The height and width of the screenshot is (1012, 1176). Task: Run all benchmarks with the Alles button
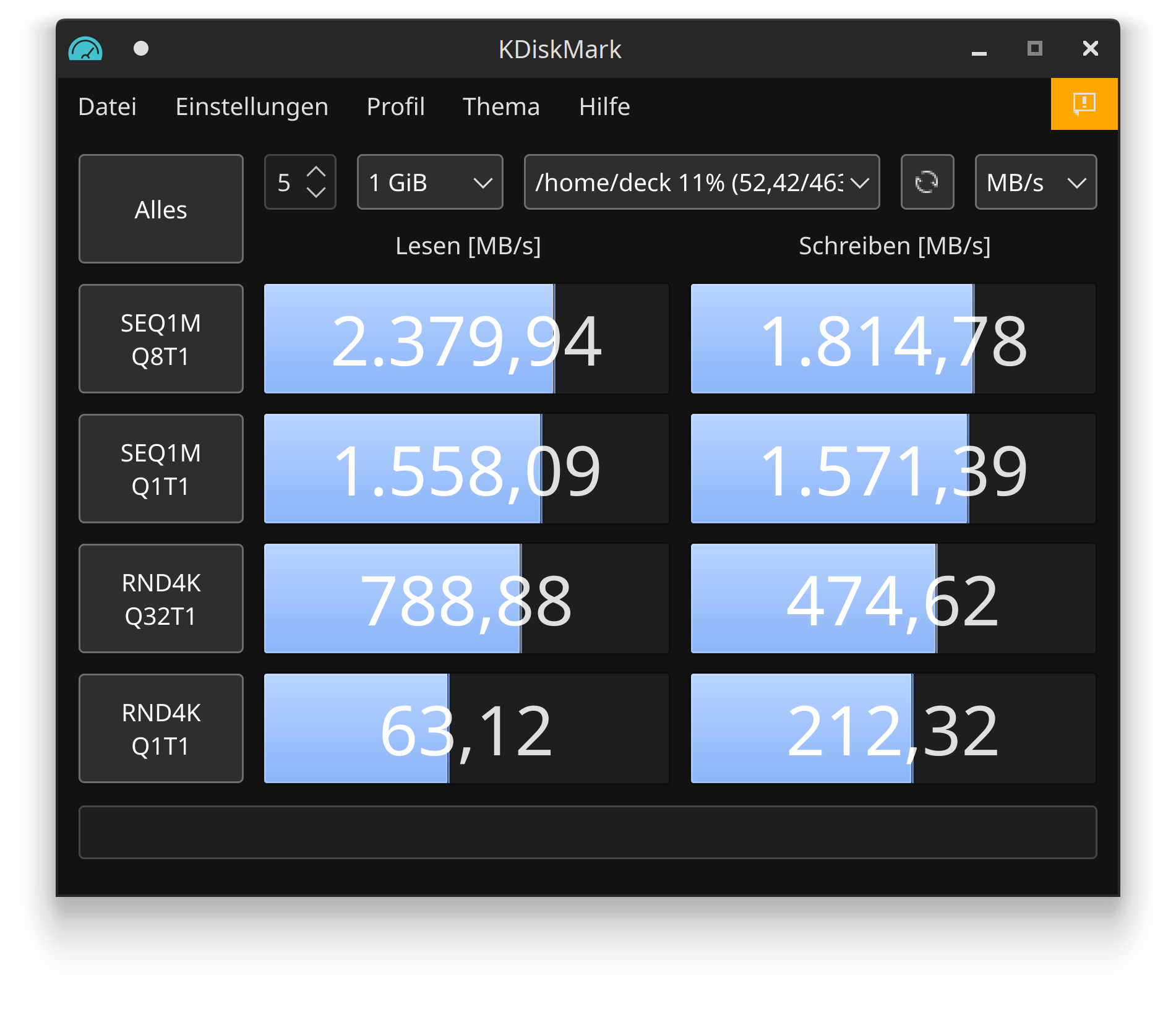[160, 209]
